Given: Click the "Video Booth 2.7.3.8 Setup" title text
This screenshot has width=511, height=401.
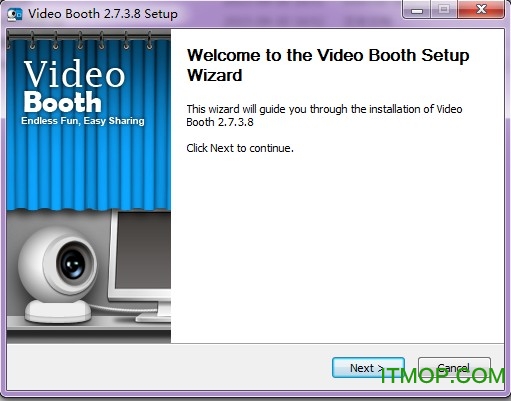Looking at the screenshot, I should [x=103, y=14].
